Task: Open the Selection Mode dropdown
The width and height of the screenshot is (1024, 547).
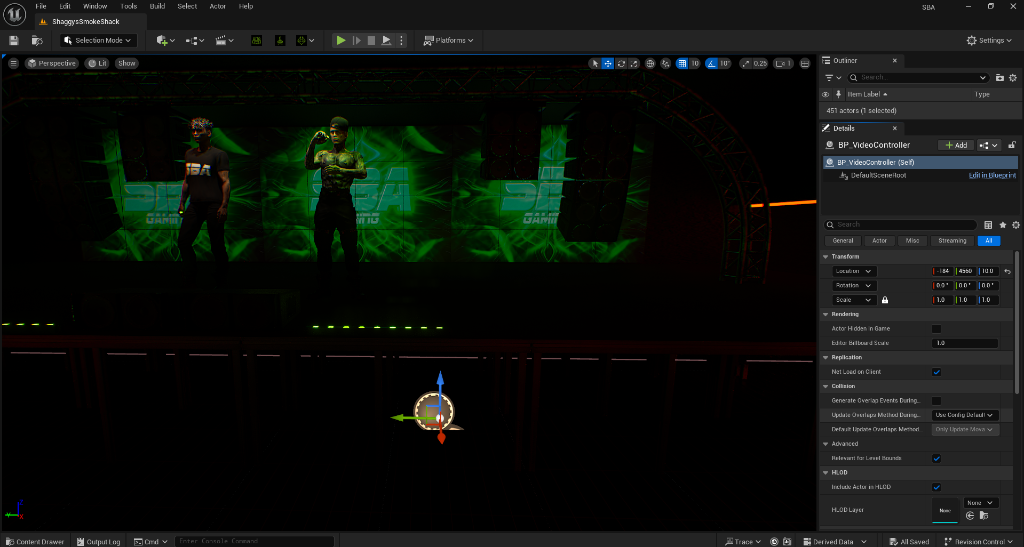Action: point(99,40)
